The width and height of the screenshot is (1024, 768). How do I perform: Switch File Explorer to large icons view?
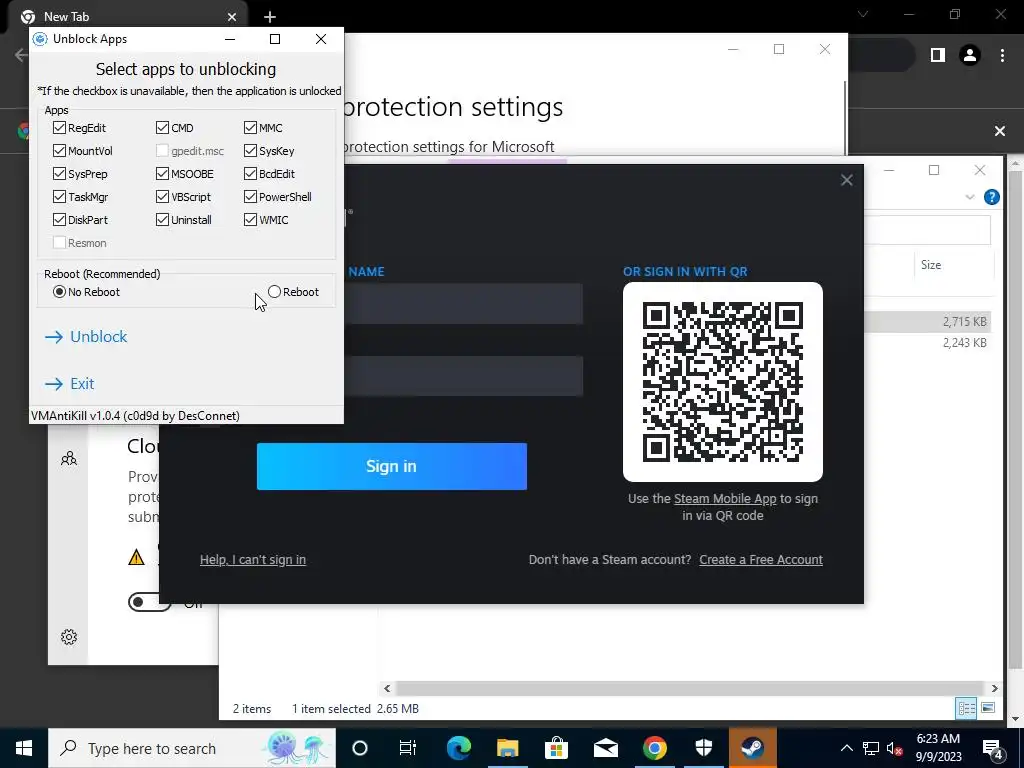(x=988, y=709)
